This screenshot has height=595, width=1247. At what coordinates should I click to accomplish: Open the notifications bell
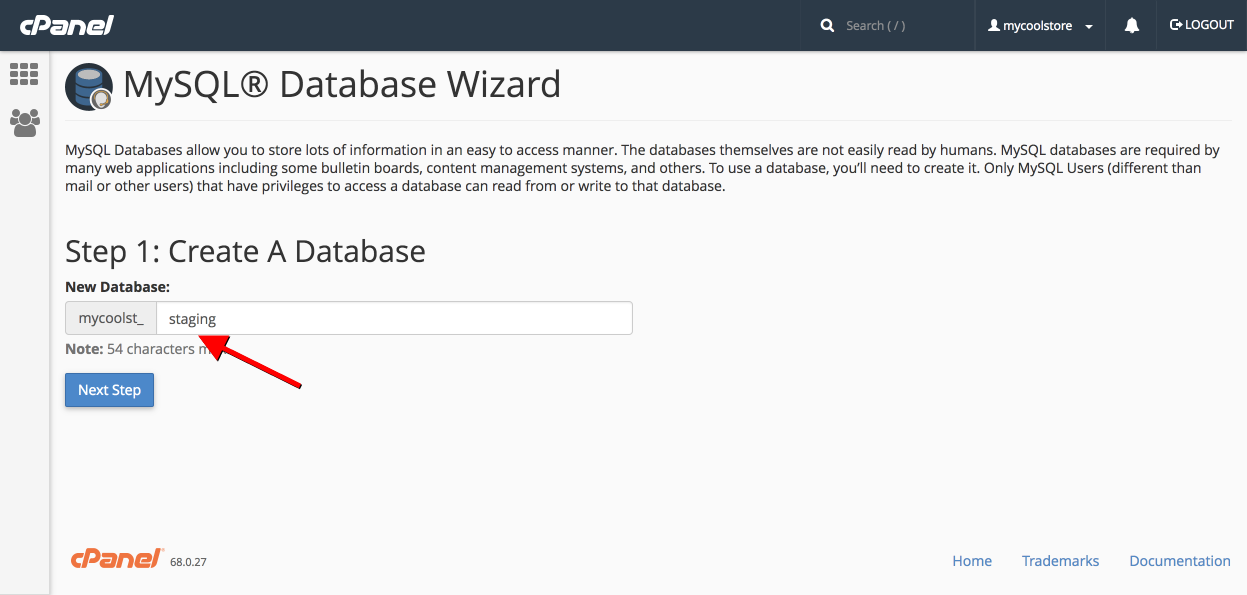[x=1131, y=26]
